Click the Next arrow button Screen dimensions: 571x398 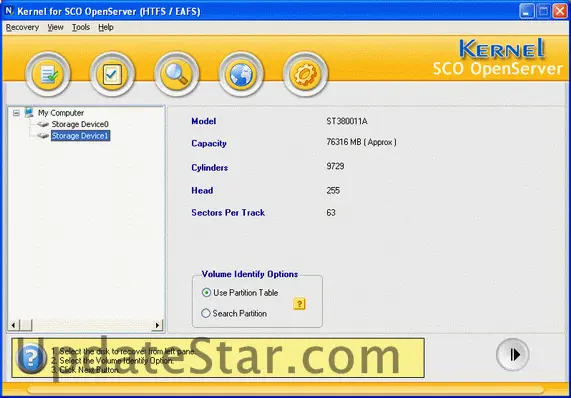click(x=512, y=354)
